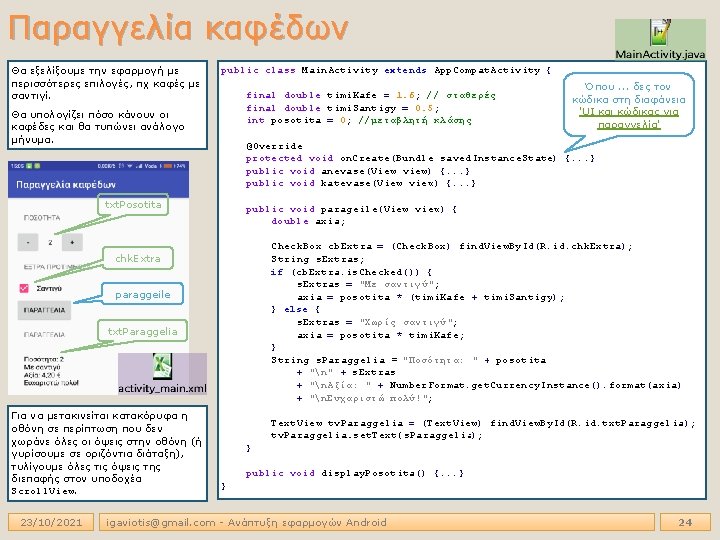
Task: Click the 'if (cbExtra.isChecked())' line
Action: point(351,272)
